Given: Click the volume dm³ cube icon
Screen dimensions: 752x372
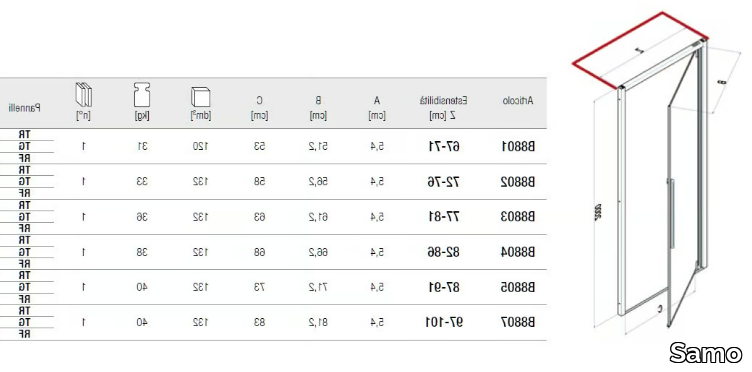Looking at the screenshot, I should [x=200, y=97].
